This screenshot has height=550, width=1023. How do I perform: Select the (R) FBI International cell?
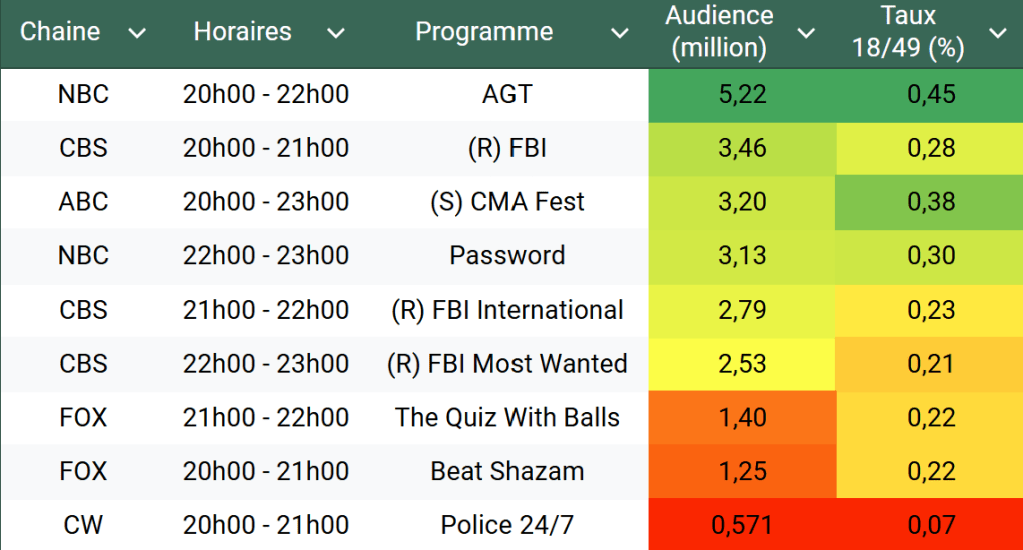(x=507, y=310)
